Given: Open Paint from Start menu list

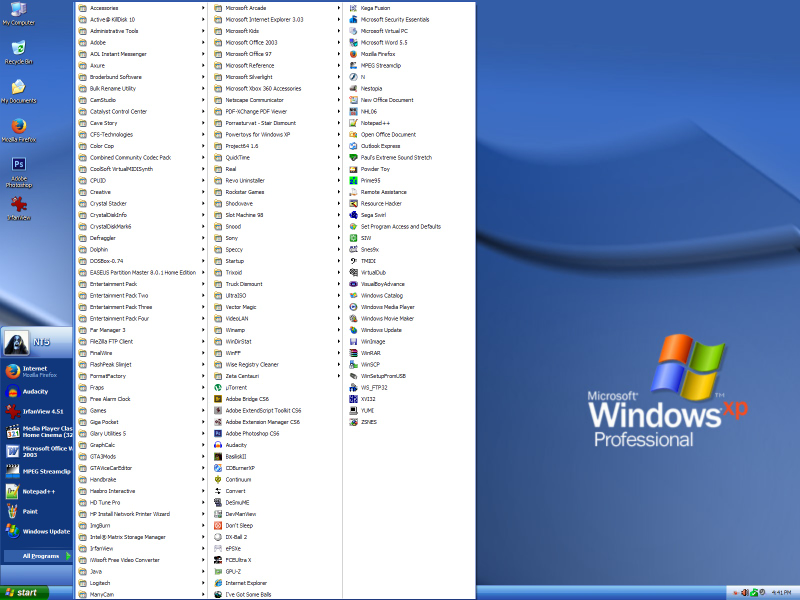Looking at the screenshot, I should pyautogui.click(x=37, y=511).
